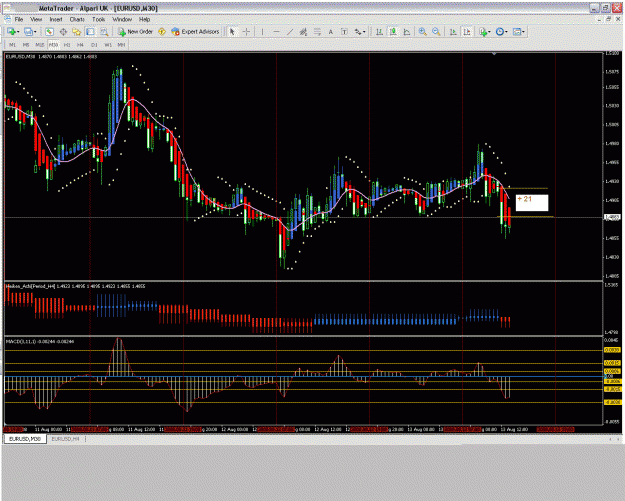
Task: Select the H4 timeframe button
Action: pyautogui.click(x=81, y=45)
